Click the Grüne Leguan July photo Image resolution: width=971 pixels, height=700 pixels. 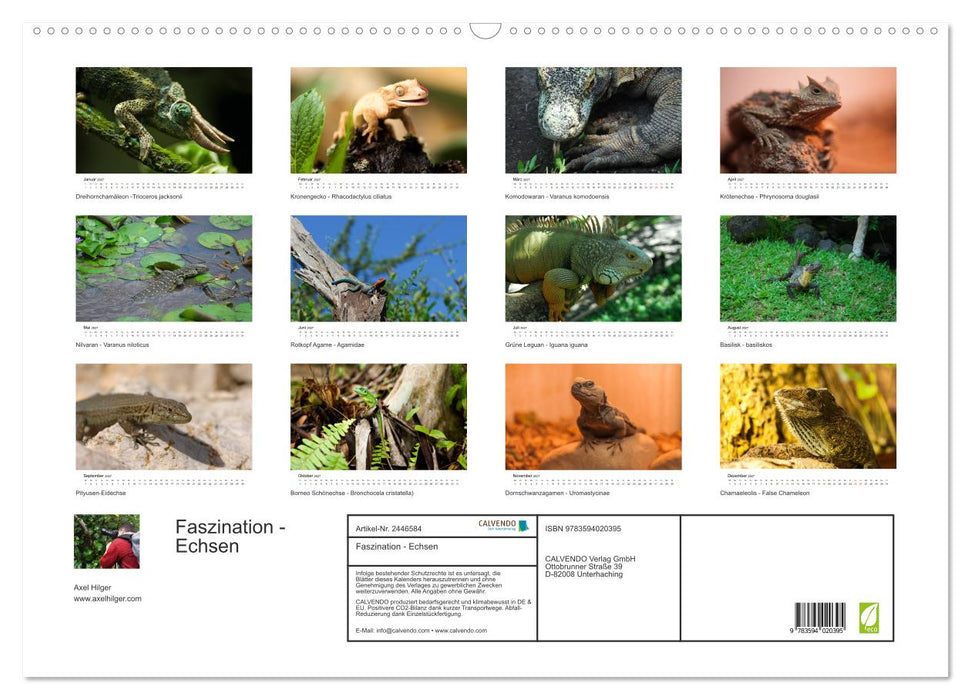593,268
